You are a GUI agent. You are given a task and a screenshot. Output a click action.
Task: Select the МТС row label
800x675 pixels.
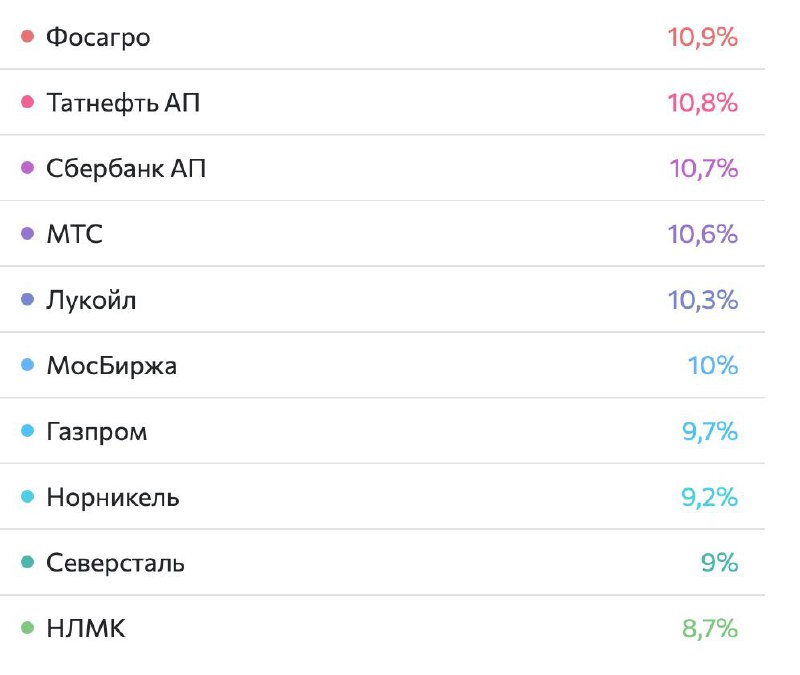coord(74,234)
